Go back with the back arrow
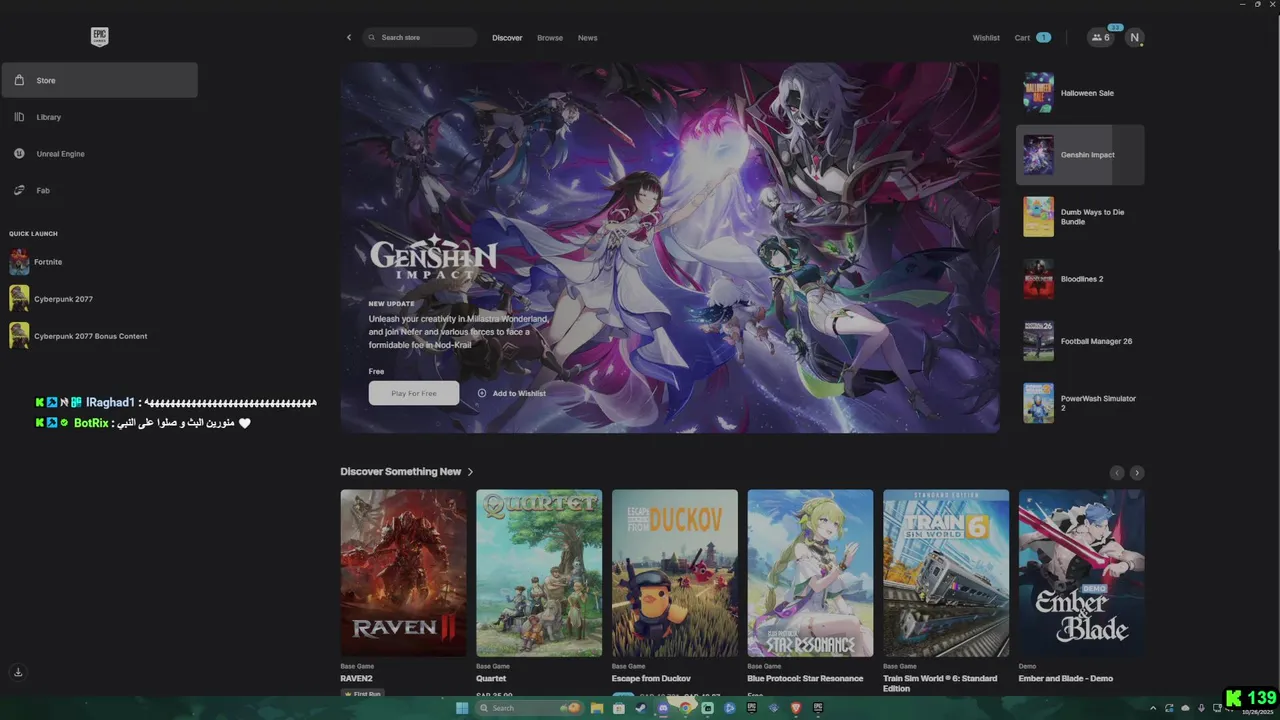Image resolution: width=1280 pixels, height=720 pixels. [x=349, y=37]
